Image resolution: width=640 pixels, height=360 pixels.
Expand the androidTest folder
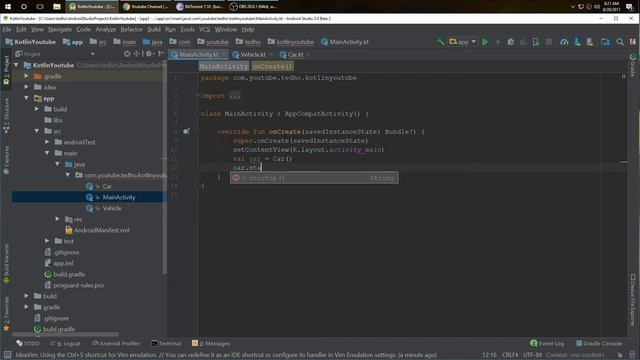(47, 142)
